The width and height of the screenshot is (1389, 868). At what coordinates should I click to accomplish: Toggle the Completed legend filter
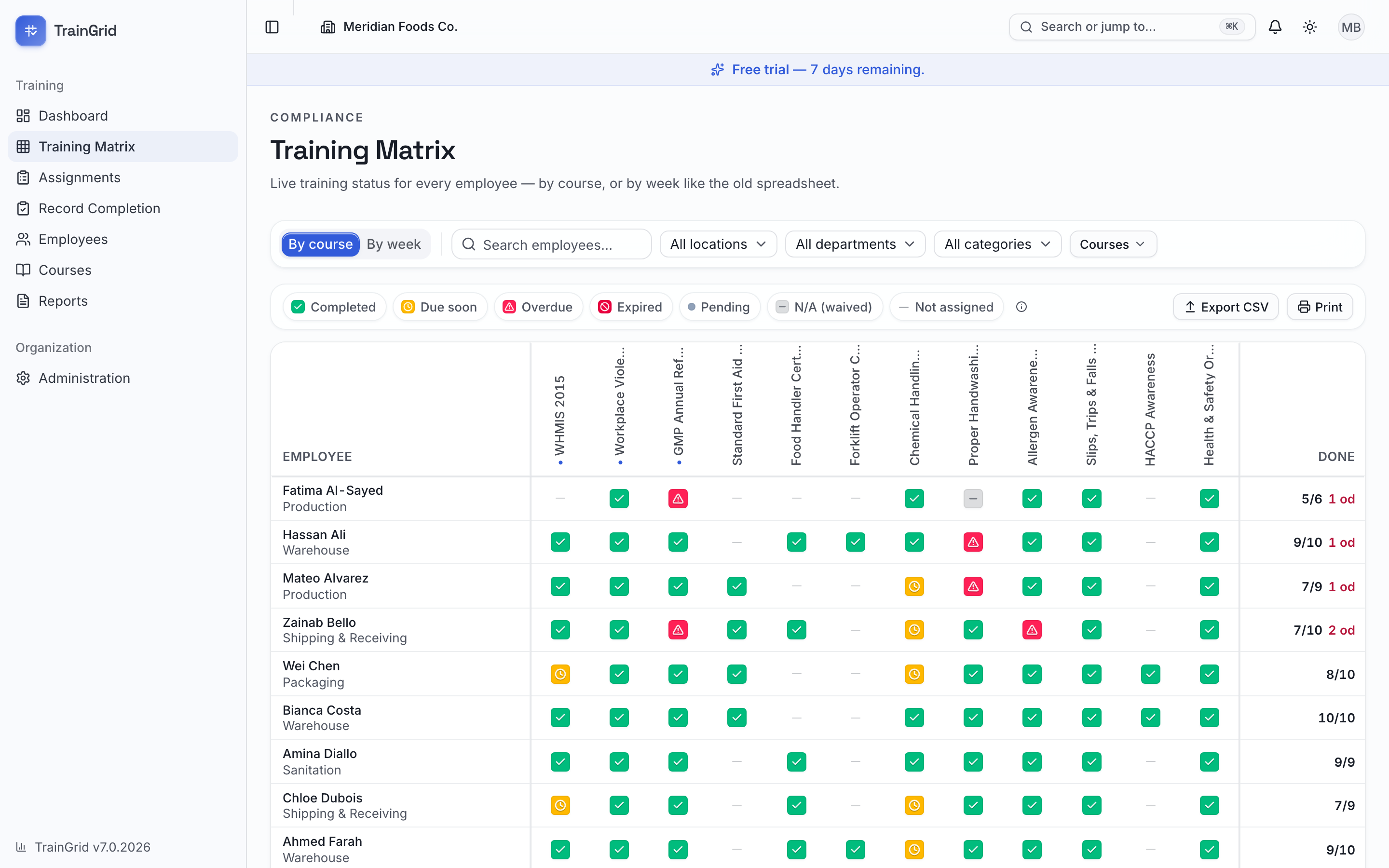[x=334, y=307]
